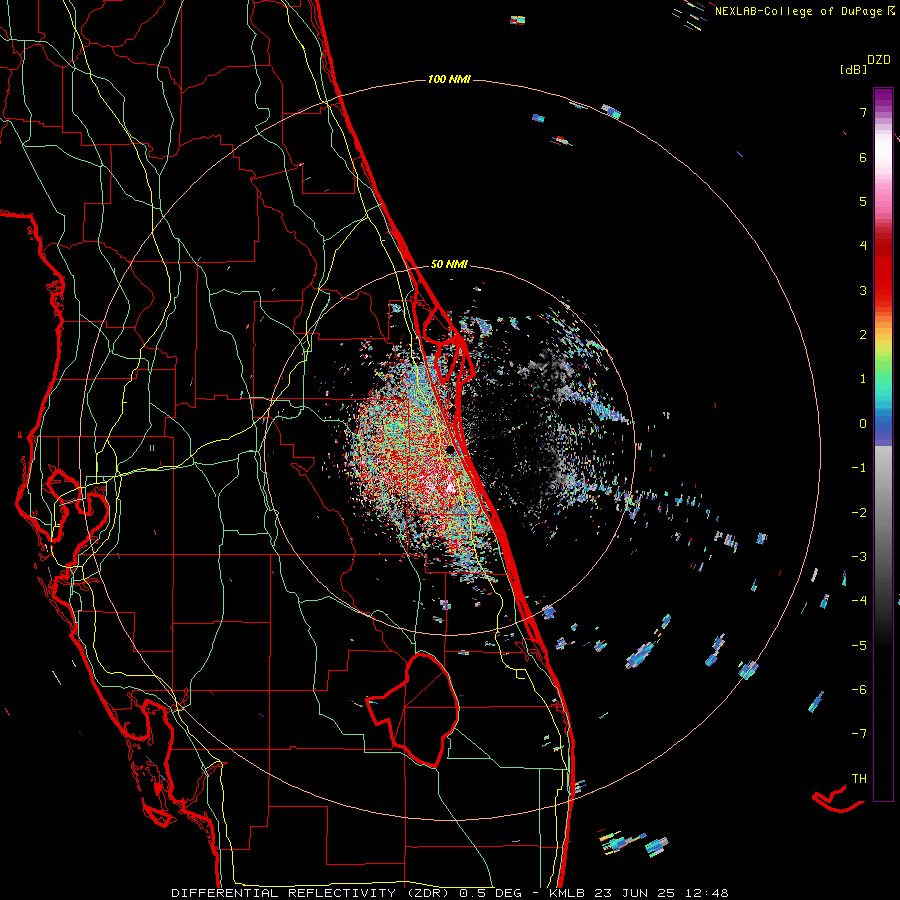Image resolution: width=900 pixels, height=900 pixels.
Task: Click the -4 tick on the color scale
Action: tap(859, 601)
